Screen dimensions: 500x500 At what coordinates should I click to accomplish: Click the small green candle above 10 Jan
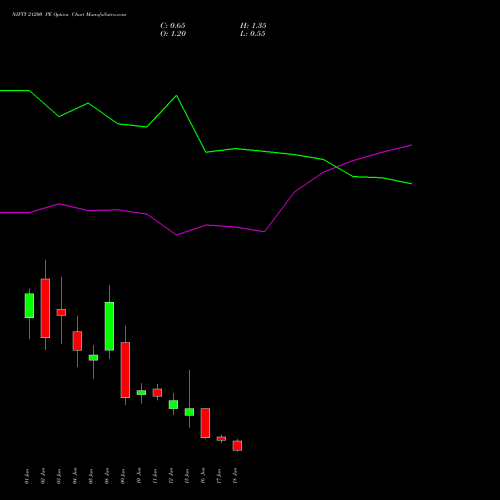[x=141, y=393]
